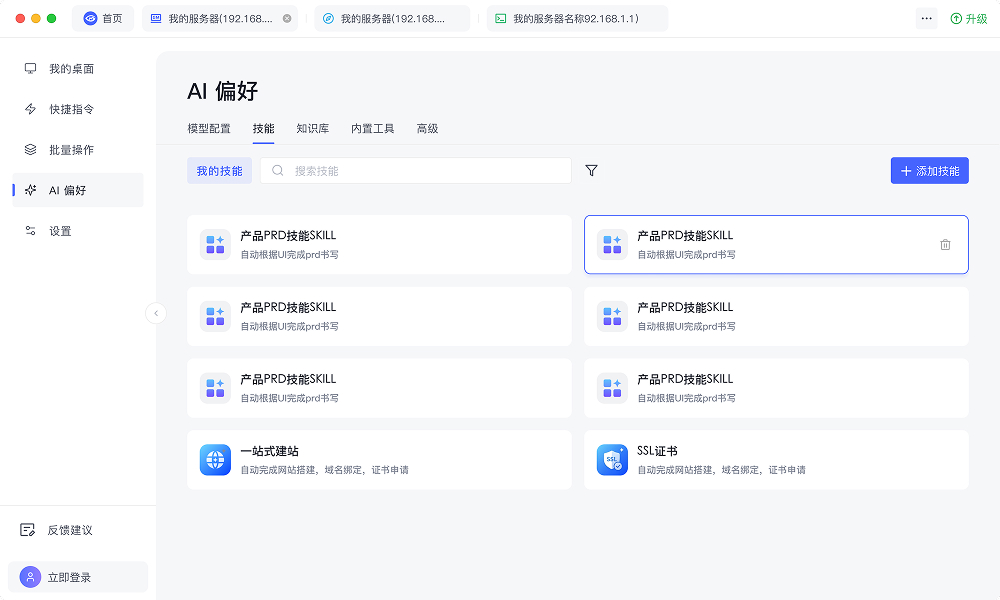Viewport: 1000px width, 600px height.
Task: Switch to the 首页 tab
Action: [x=103, y=18]
